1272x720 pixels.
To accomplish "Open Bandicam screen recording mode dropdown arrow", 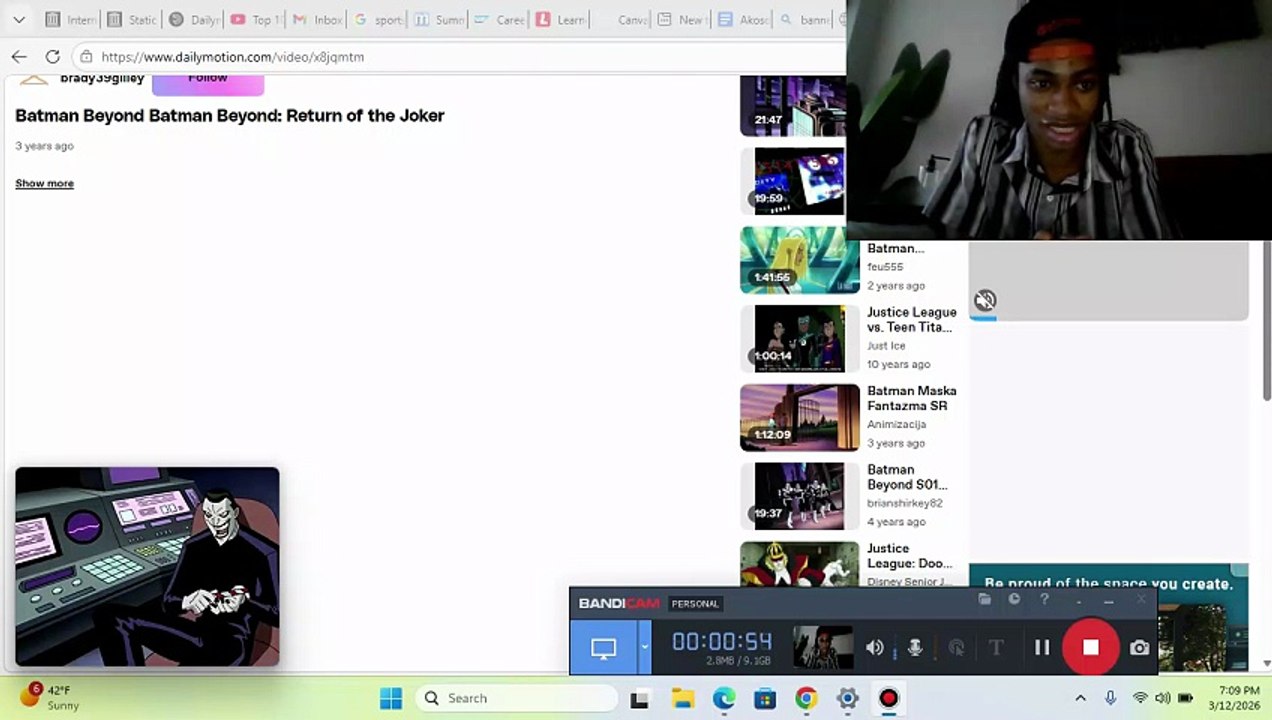I will 645,647.
